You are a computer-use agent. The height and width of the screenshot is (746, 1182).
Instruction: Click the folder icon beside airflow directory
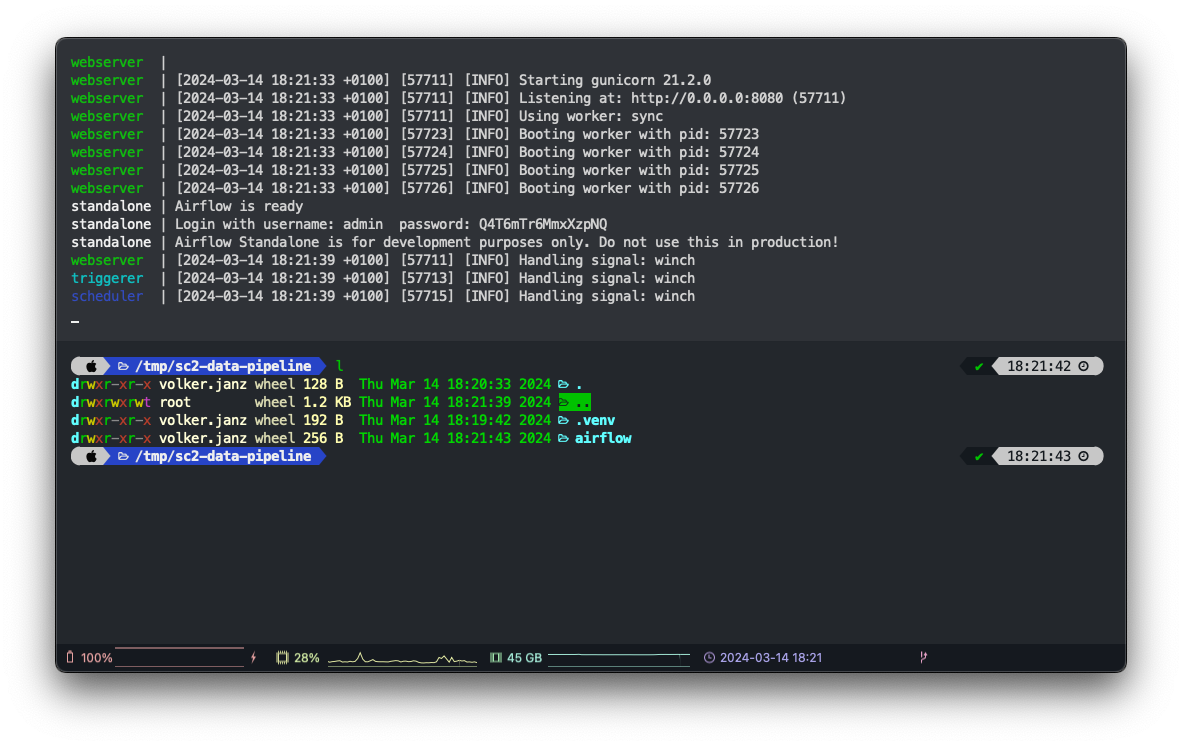[564, 438]
